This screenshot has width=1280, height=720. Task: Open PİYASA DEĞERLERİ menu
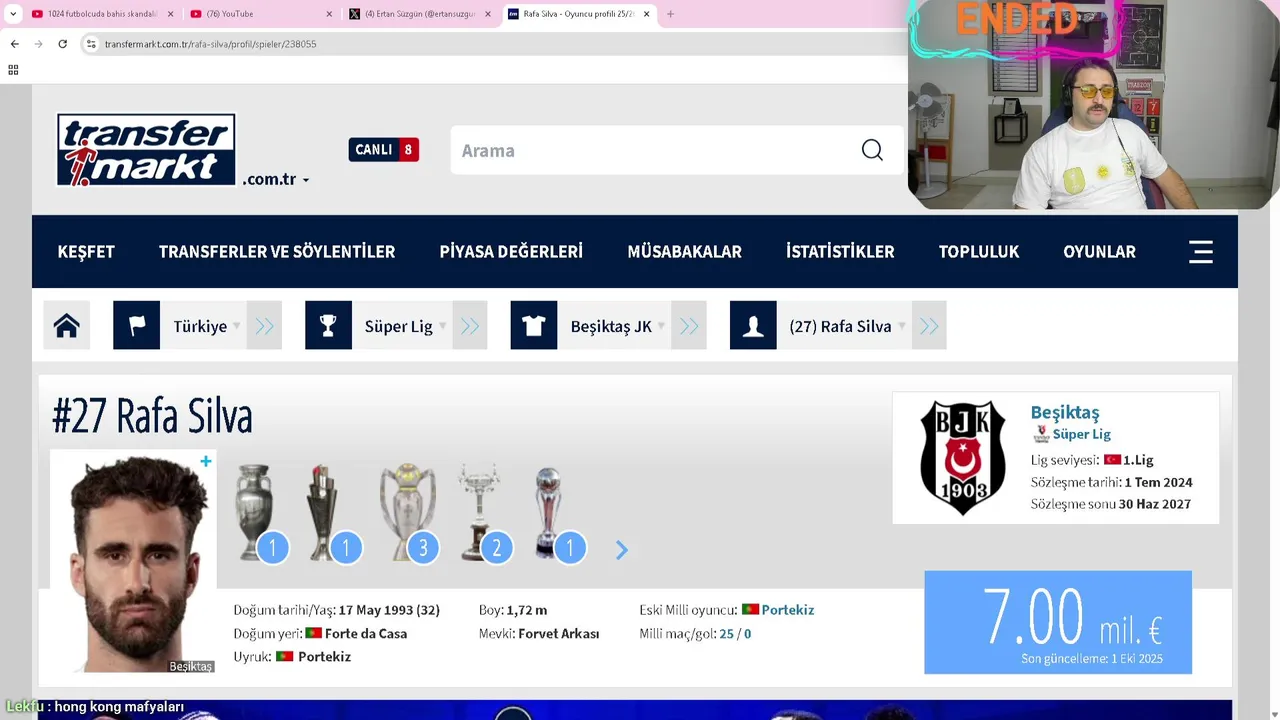pyautogui.click(x=511, y=252)
